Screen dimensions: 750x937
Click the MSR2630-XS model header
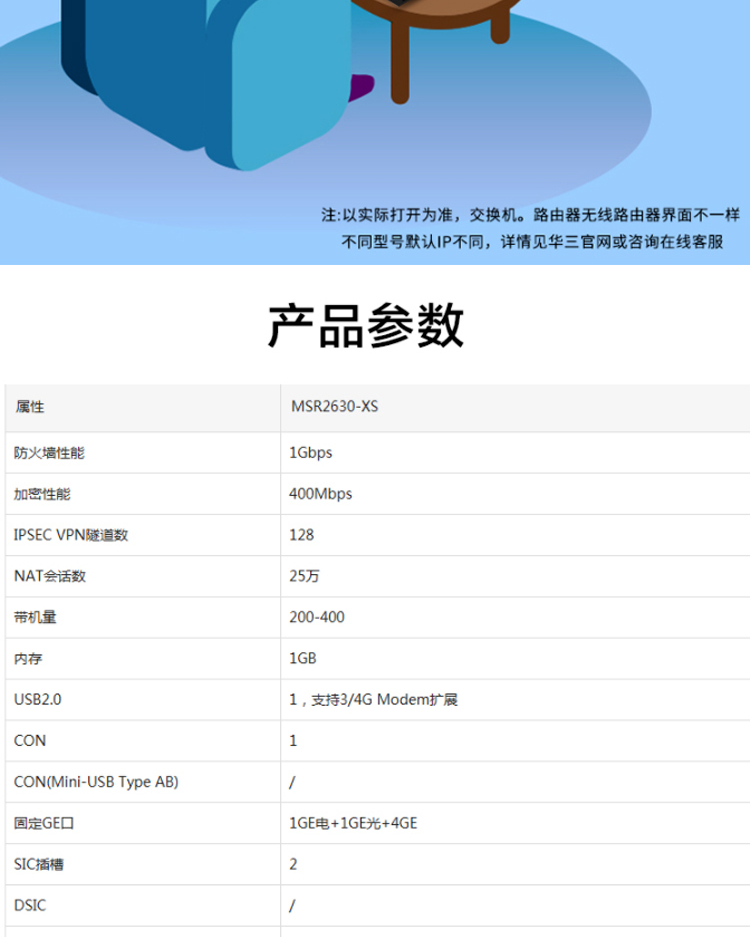335,406
